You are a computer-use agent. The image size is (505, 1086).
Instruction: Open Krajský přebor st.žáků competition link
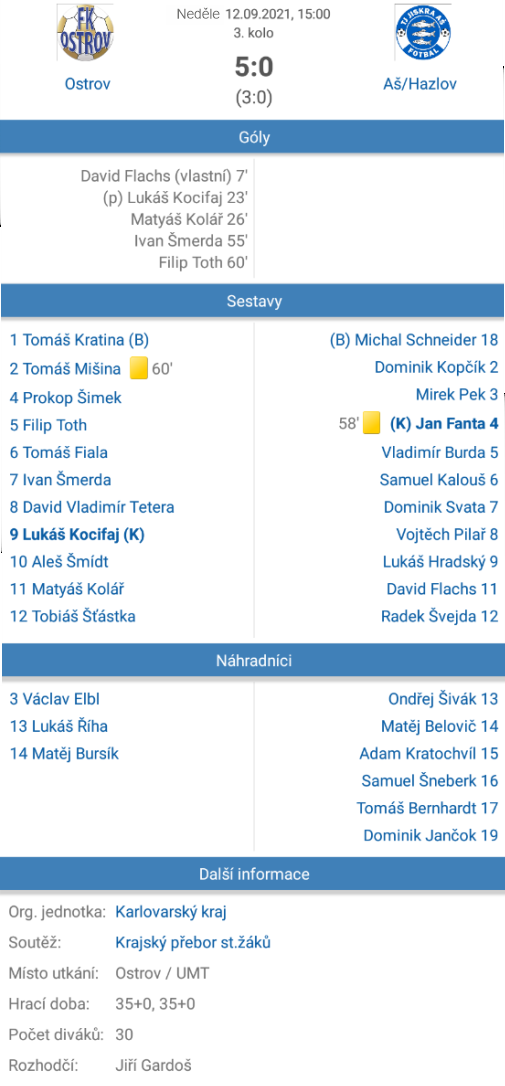tap(193, 943)
